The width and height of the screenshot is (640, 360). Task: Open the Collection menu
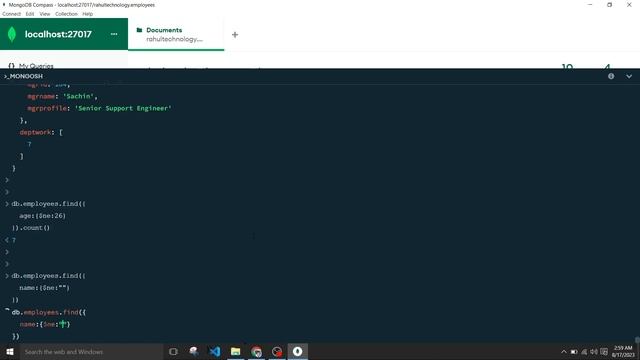[66, 14]
